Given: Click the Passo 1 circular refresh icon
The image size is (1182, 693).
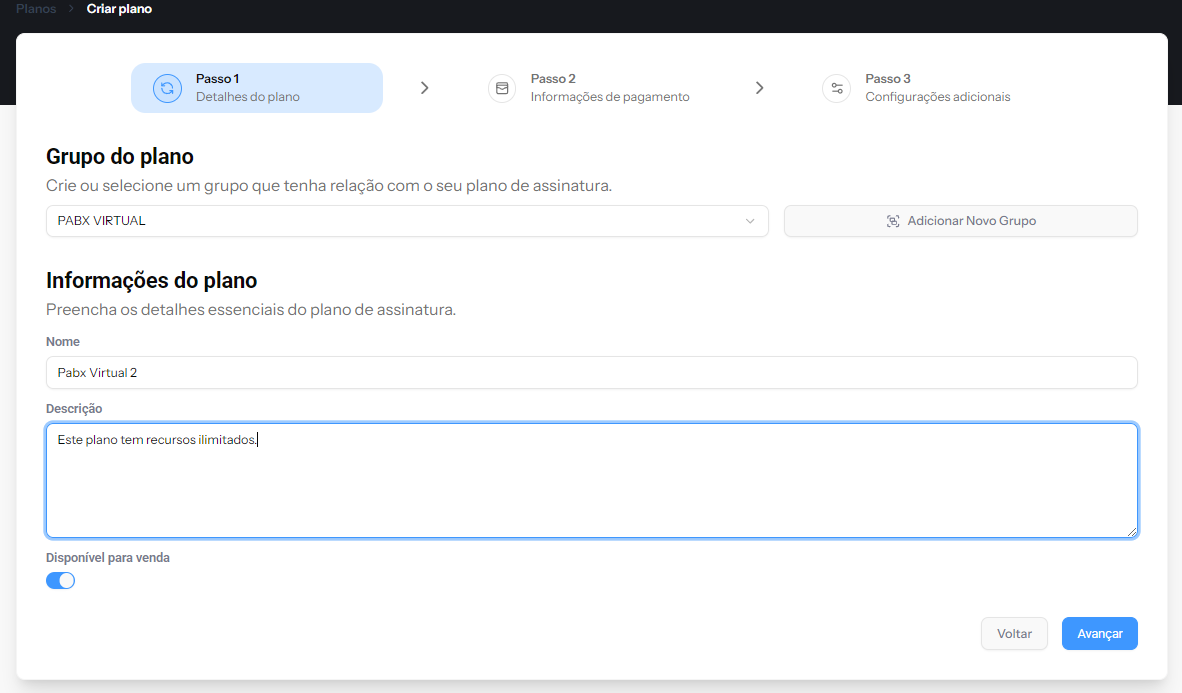Looking at the screenshot, I should [167, 88].
